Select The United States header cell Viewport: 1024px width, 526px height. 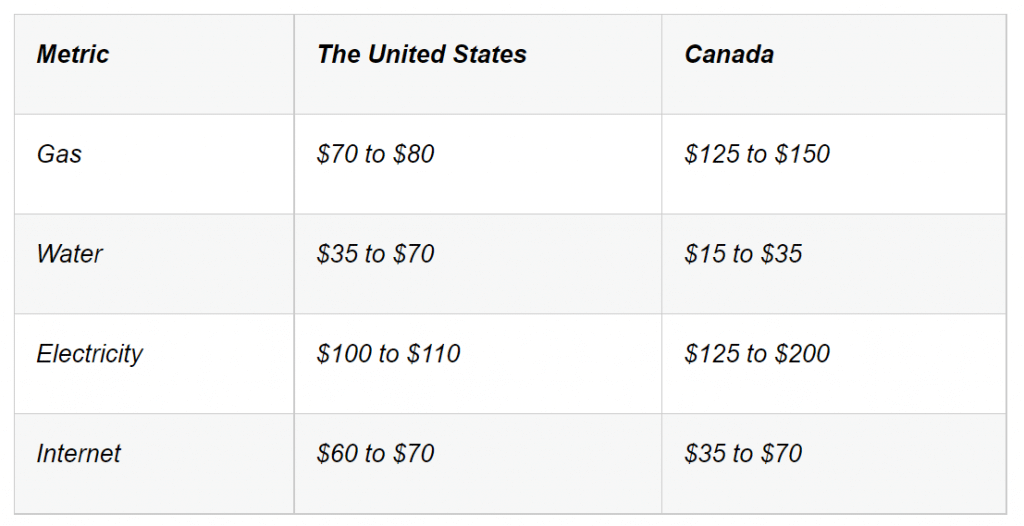click(x=477, y=64)
